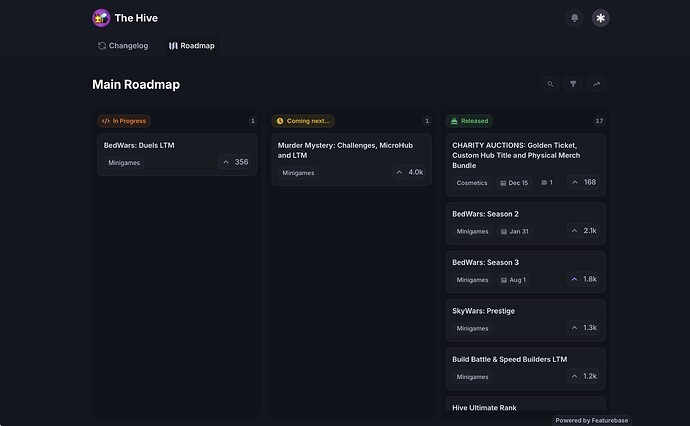Screen dimensions: 690x426
Task: Click the Coming next status label
Action: (303, 121)
